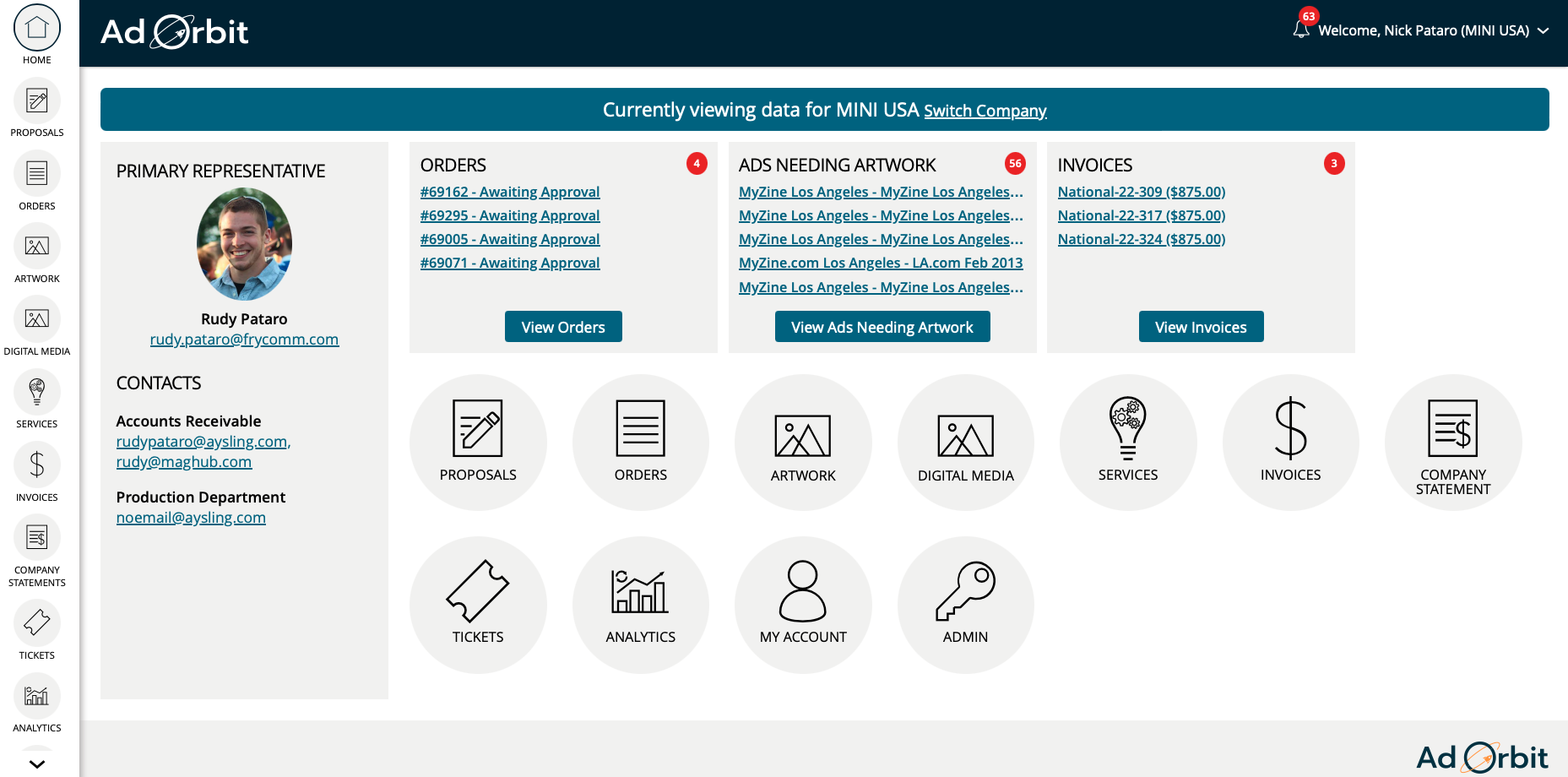Click Switch Company in the banner
Viewport: 1568px width, 777px height.
[985, 111]
